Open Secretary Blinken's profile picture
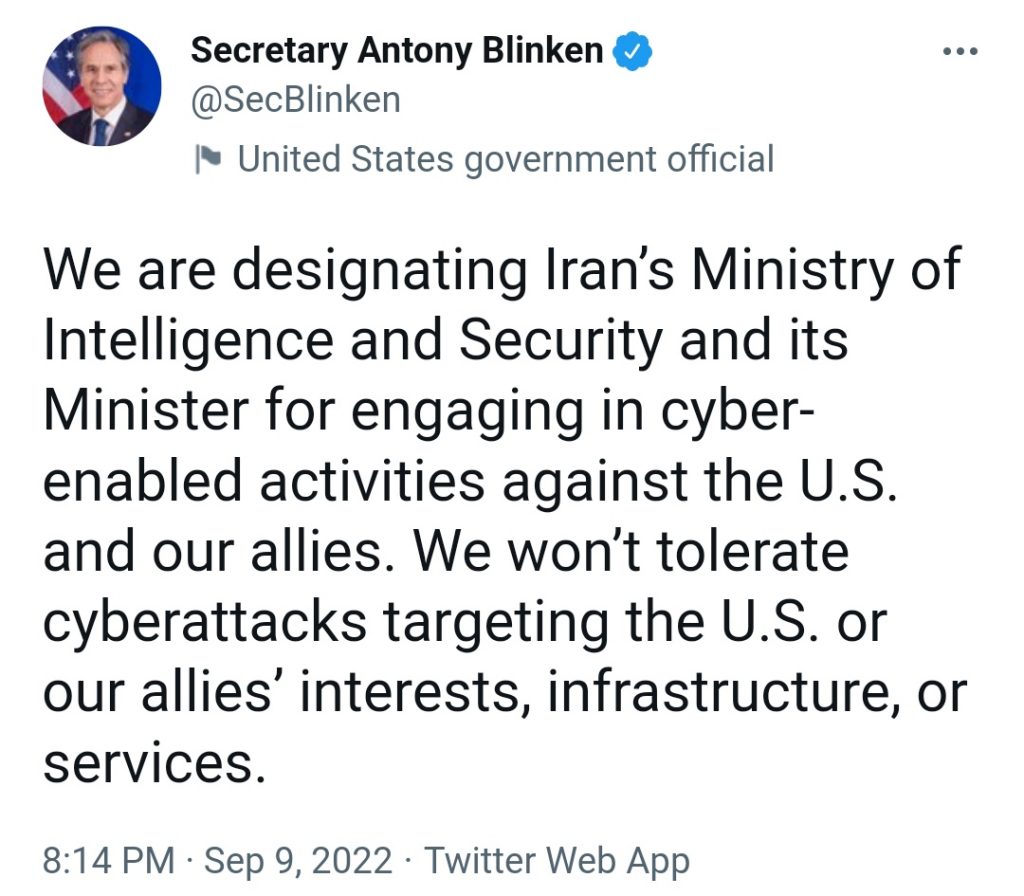Image resolution: width=1024 pixels, height=896 pixels. (102, 86)
